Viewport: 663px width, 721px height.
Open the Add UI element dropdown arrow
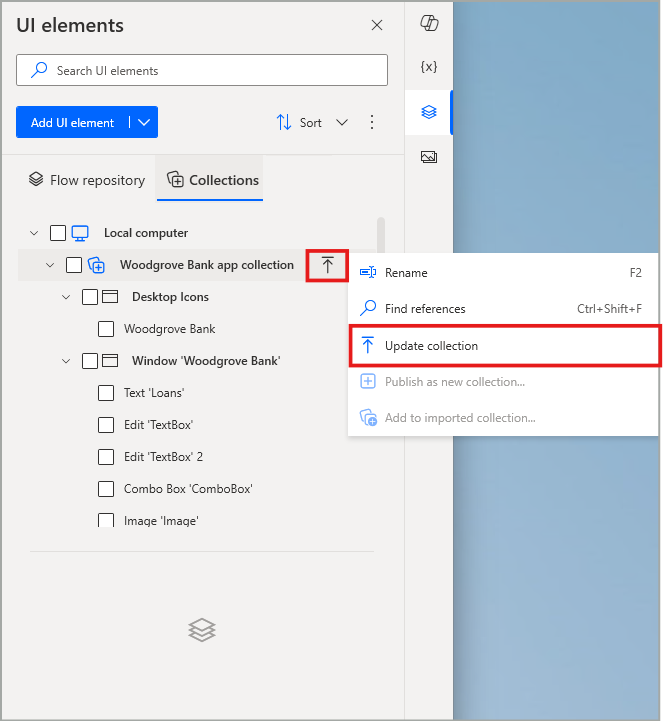pyautogui.click(x=144, y=122)
